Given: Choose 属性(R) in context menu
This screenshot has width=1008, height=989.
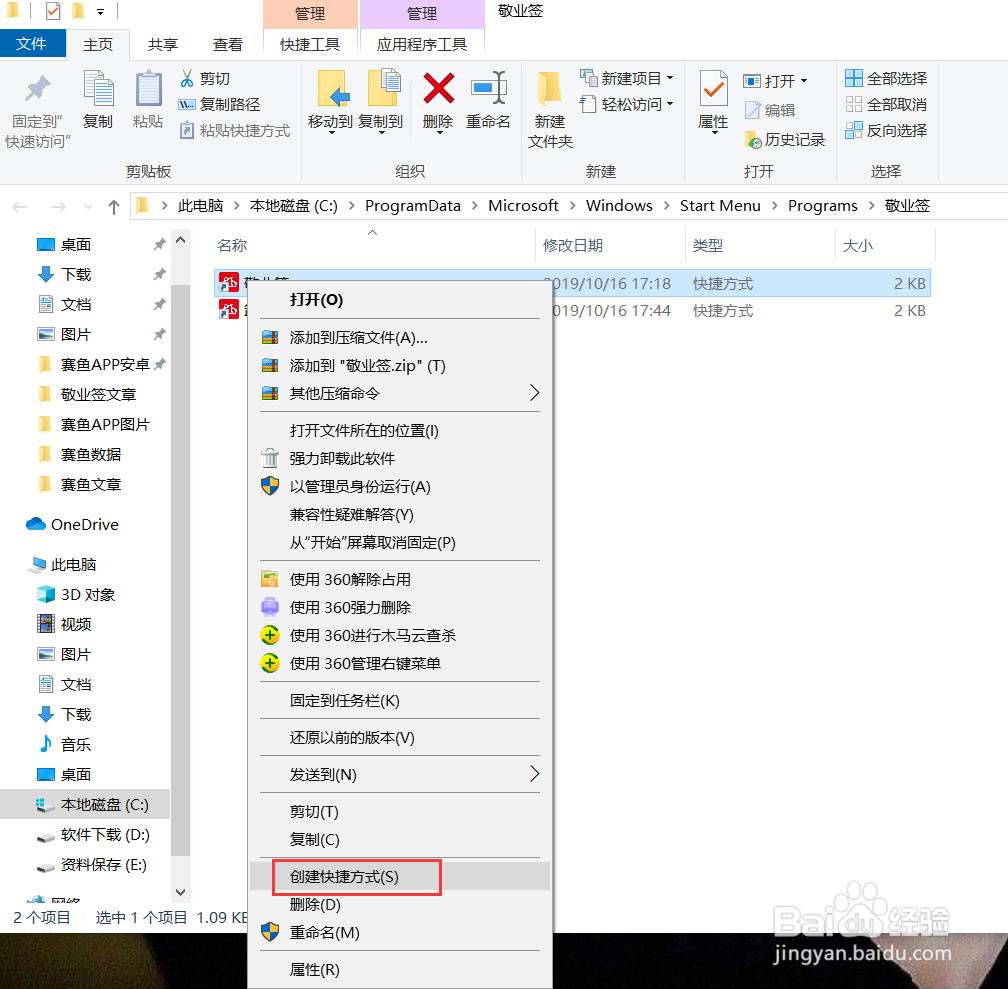Looking at the screenshot, I should coord(400,970).
